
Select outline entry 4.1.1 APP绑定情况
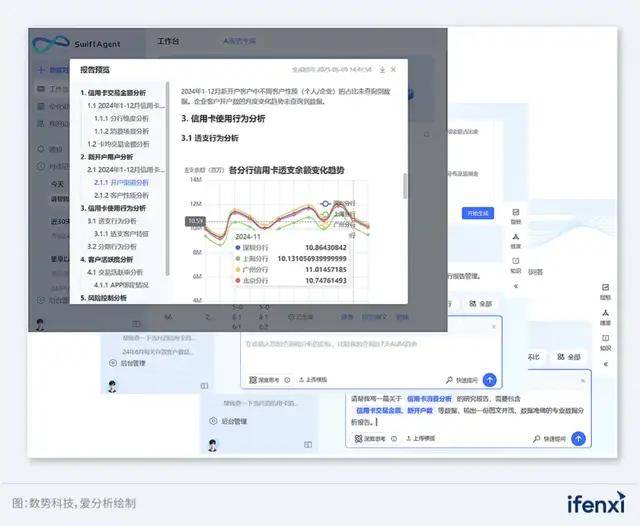pos(121,285)
